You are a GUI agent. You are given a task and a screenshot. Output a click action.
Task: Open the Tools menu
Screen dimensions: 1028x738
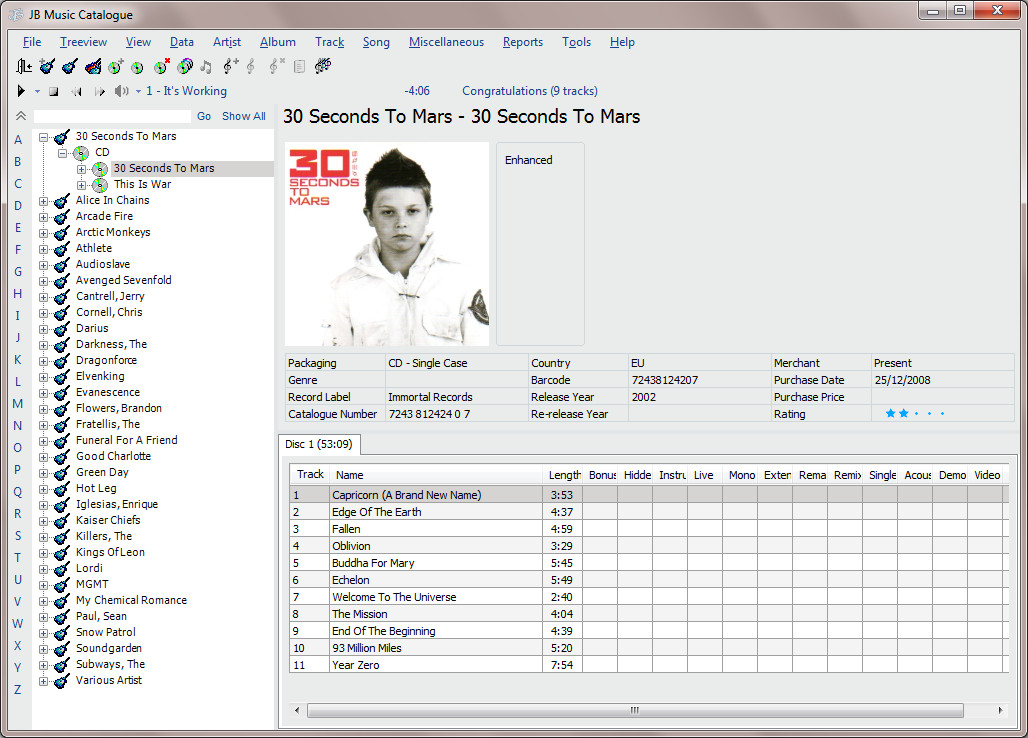tap(576, 42)
